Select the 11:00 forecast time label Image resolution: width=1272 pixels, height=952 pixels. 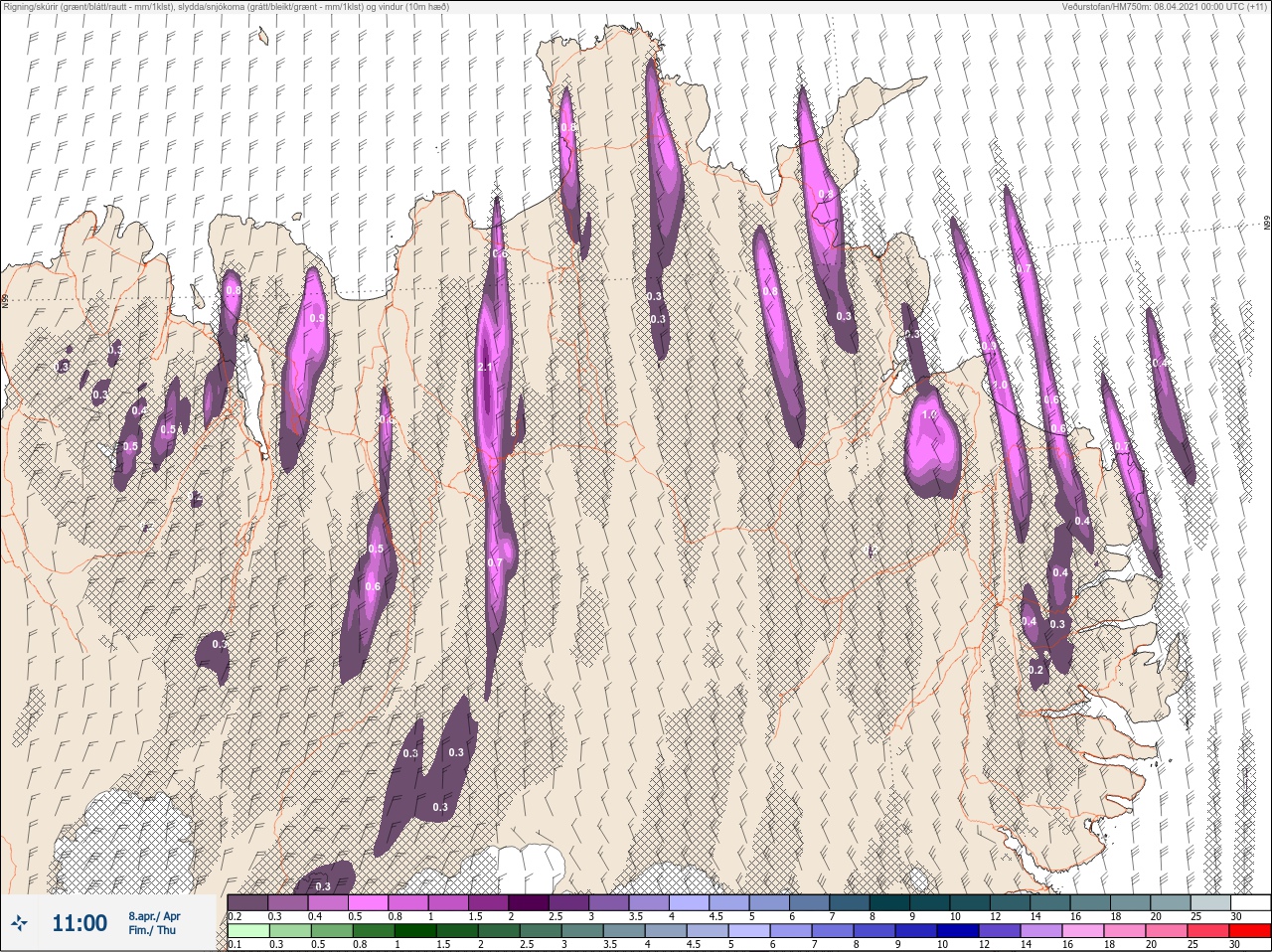point(79,923)
